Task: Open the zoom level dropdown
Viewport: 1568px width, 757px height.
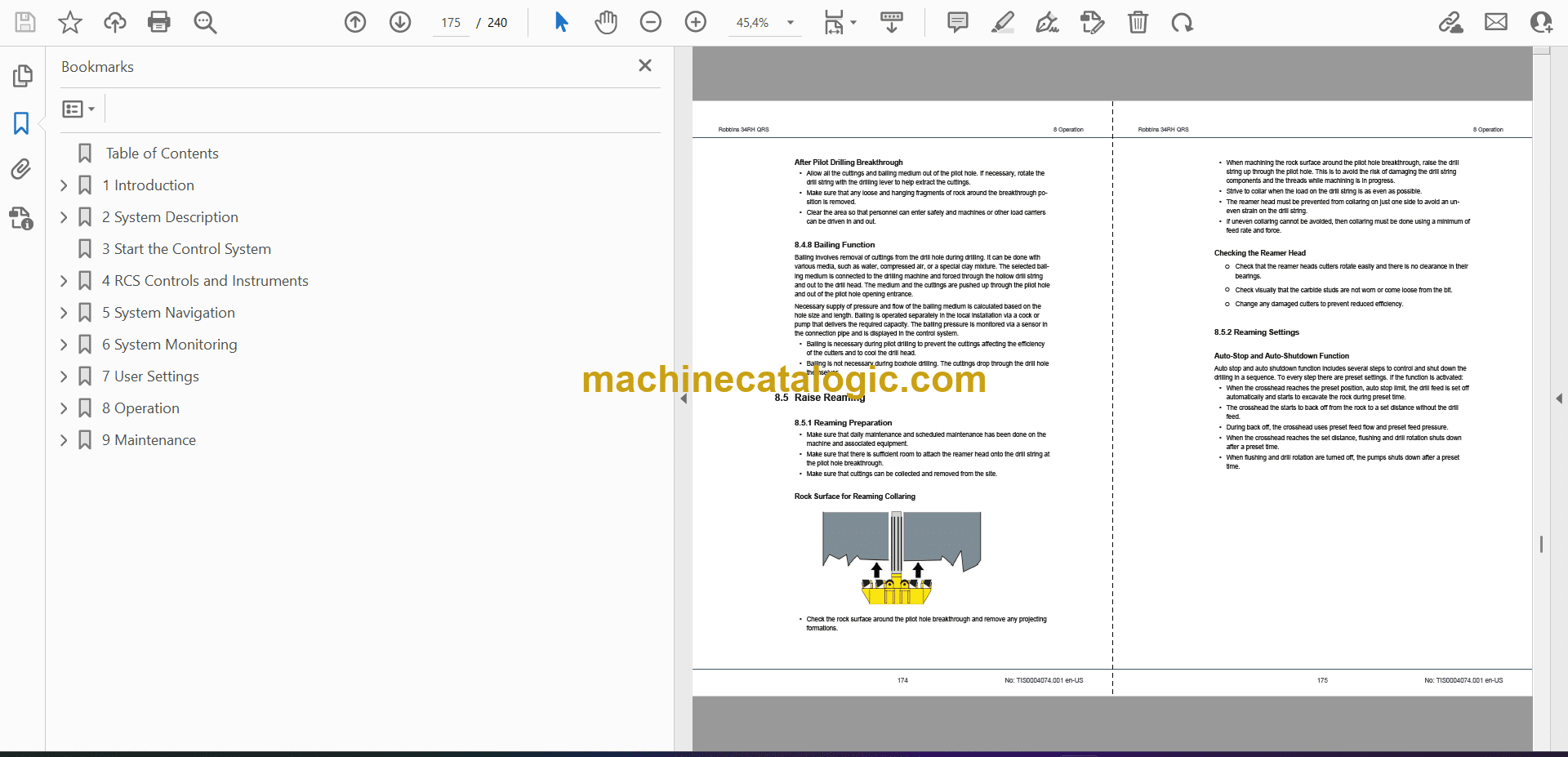Action: (x=790, y=23)
